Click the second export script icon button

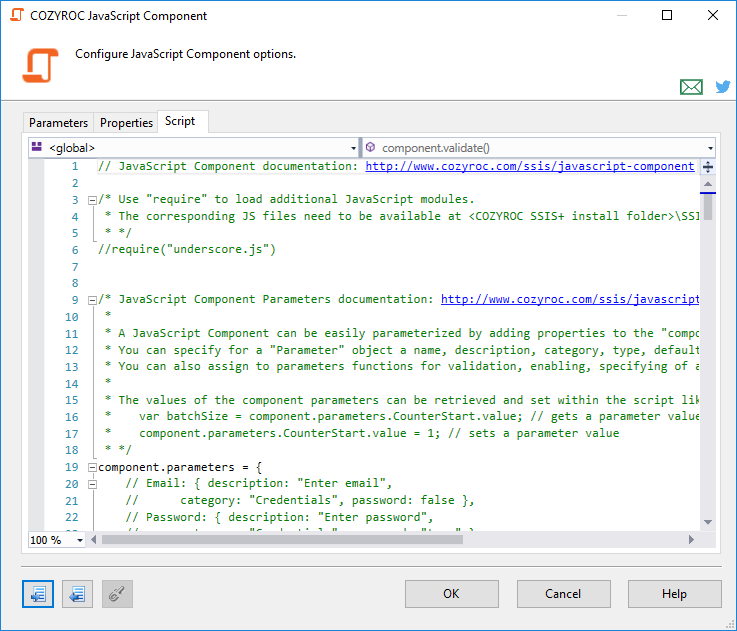[x=78, y=594]
